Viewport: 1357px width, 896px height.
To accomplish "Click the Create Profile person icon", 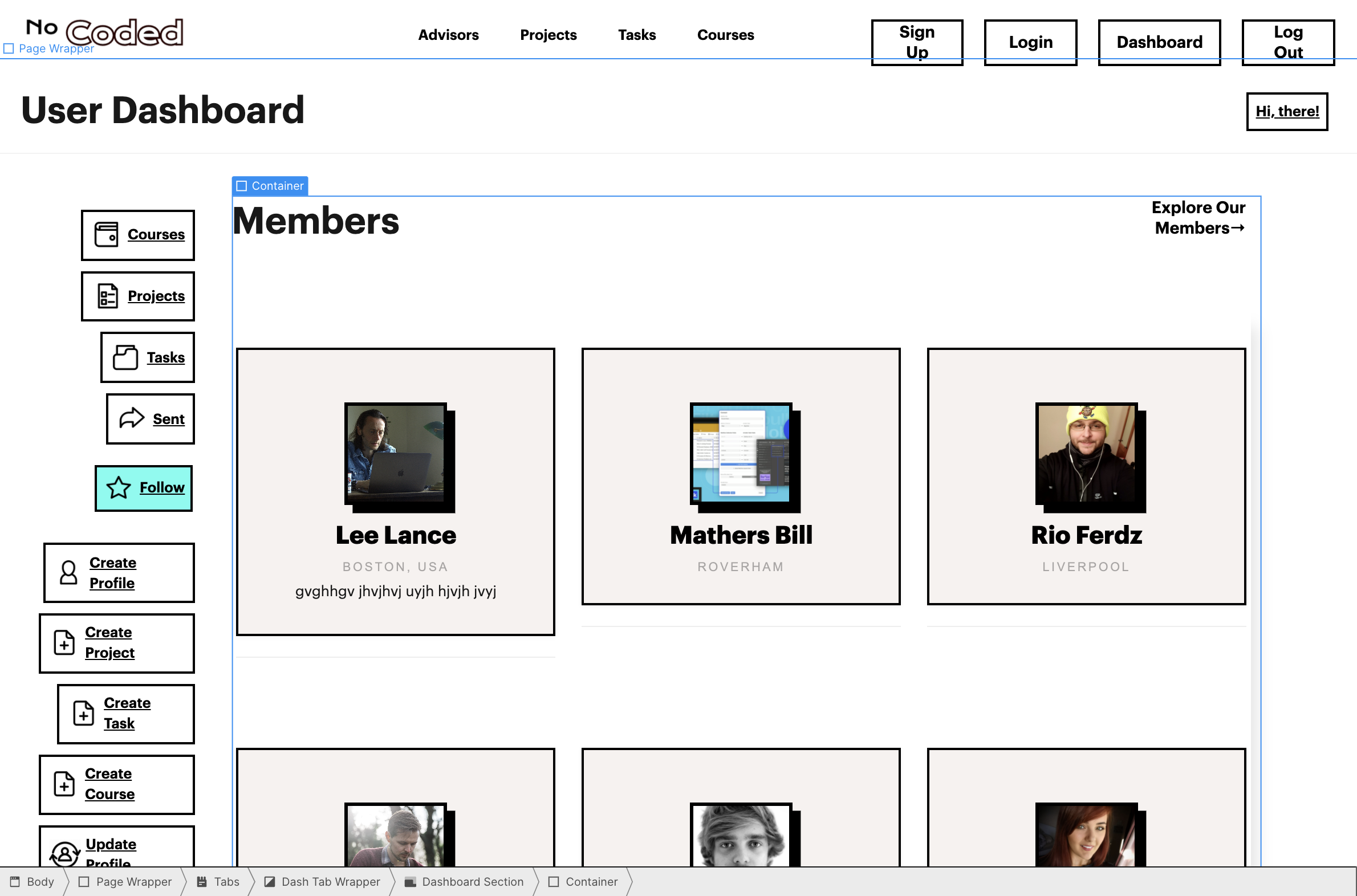I will click(68, 573).
